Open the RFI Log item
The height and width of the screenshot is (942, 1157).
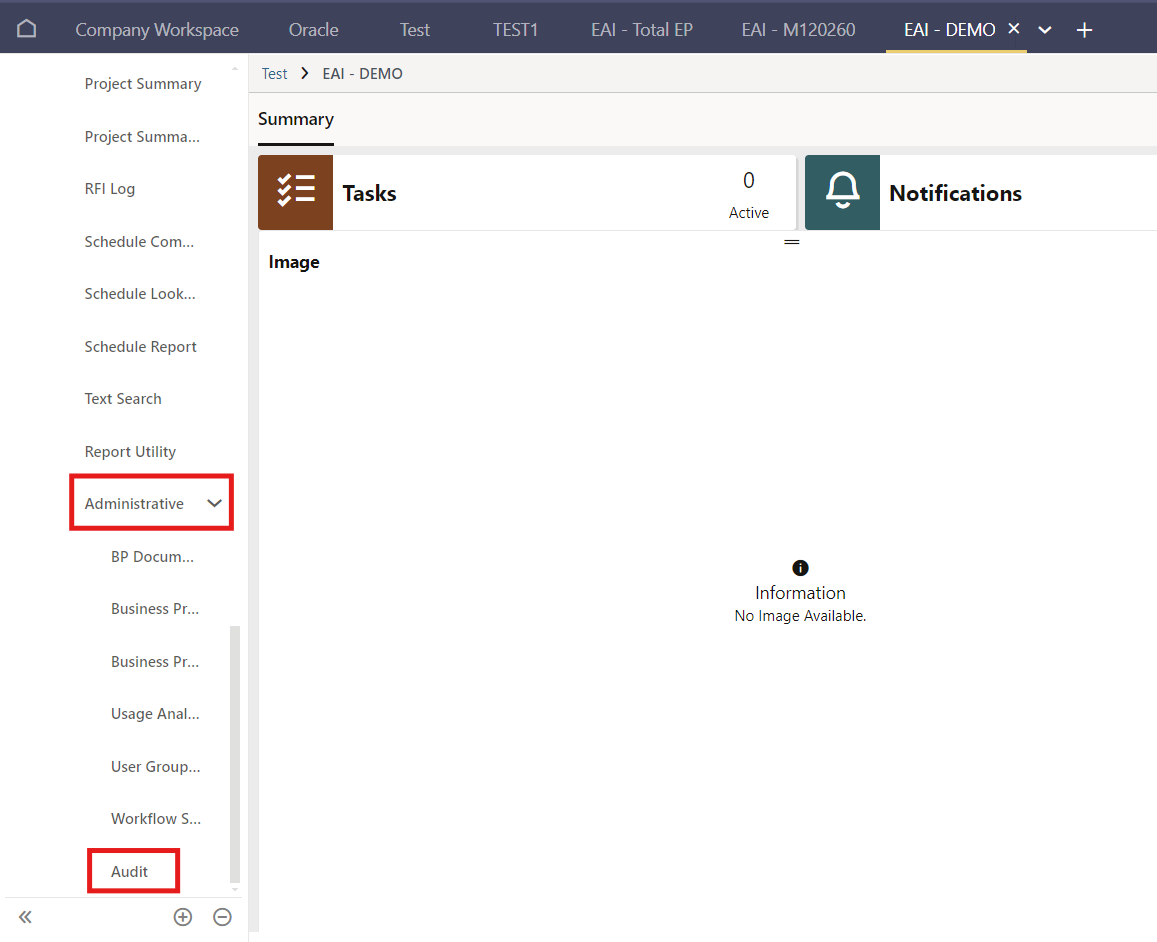click(110, 189)
